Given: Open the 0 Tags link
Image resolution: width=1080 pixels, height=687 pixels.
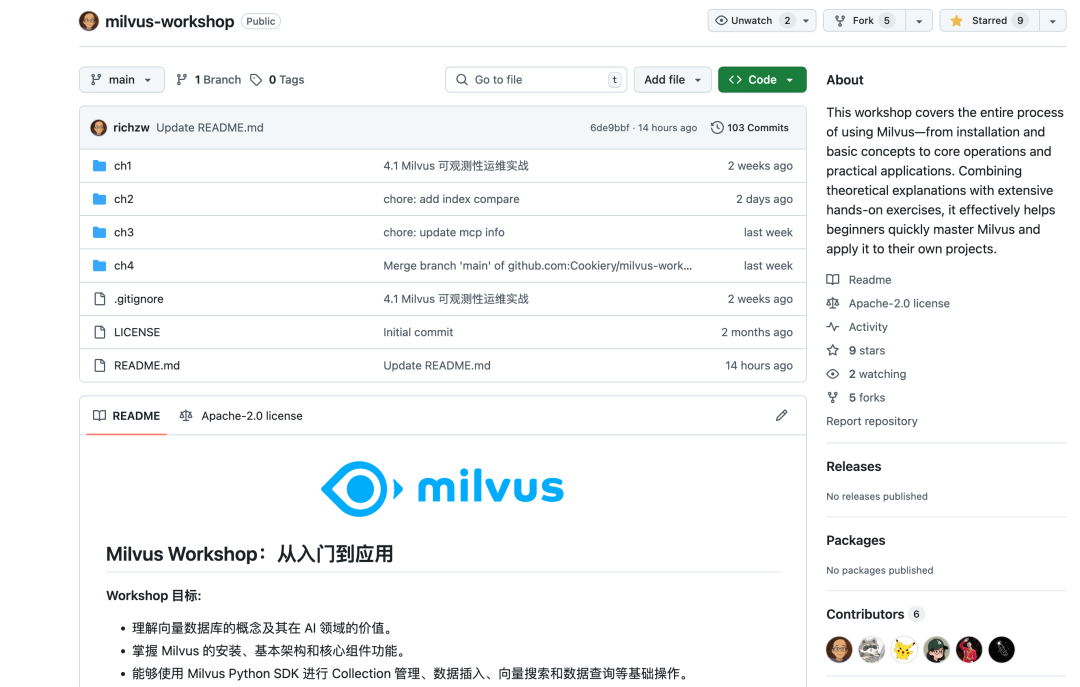Looking at the screenshot, I should (278, 80).
